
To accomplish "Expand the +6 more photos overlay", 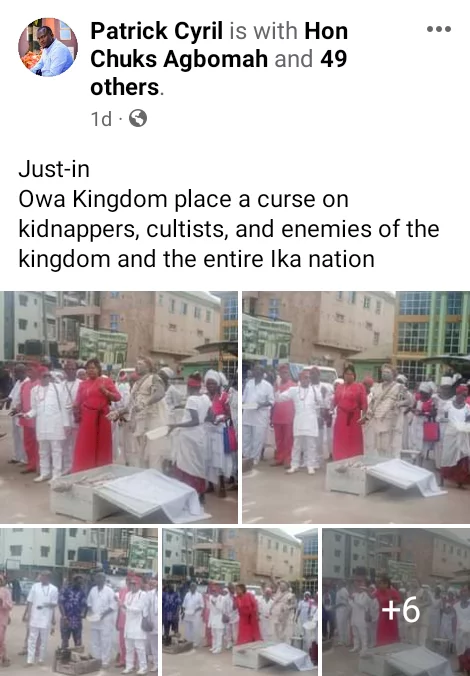I will (x=396, y=602).
